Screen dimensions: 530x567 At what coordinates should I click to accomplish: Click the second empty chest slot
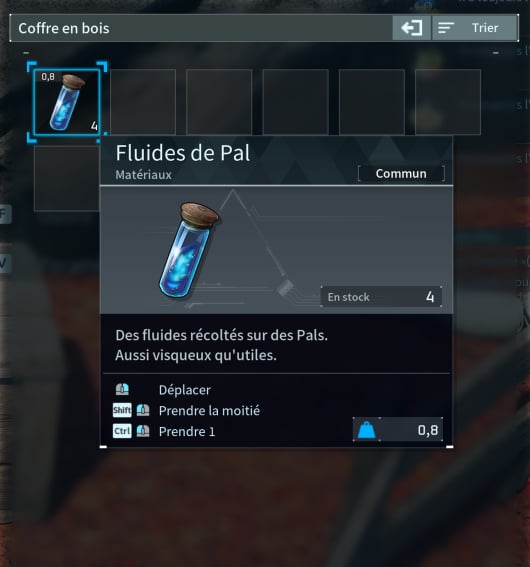[143, 102]
